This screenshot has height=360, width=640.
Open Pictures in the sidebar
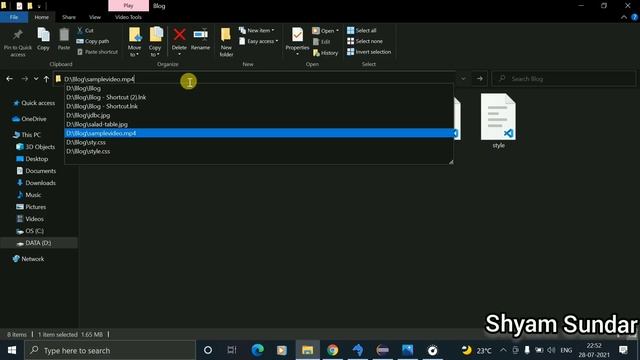click(31, 207)
